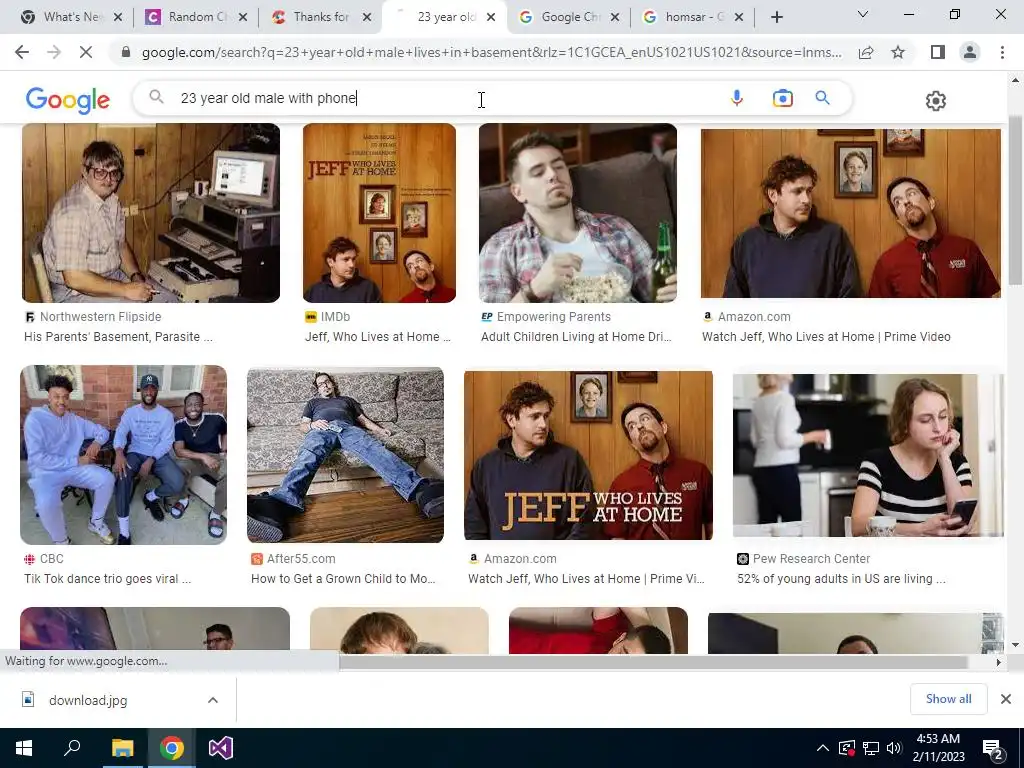The height and width of the screenshot is (768, 1024).
Task: Close the What's New tab
Action: [118, 17]
